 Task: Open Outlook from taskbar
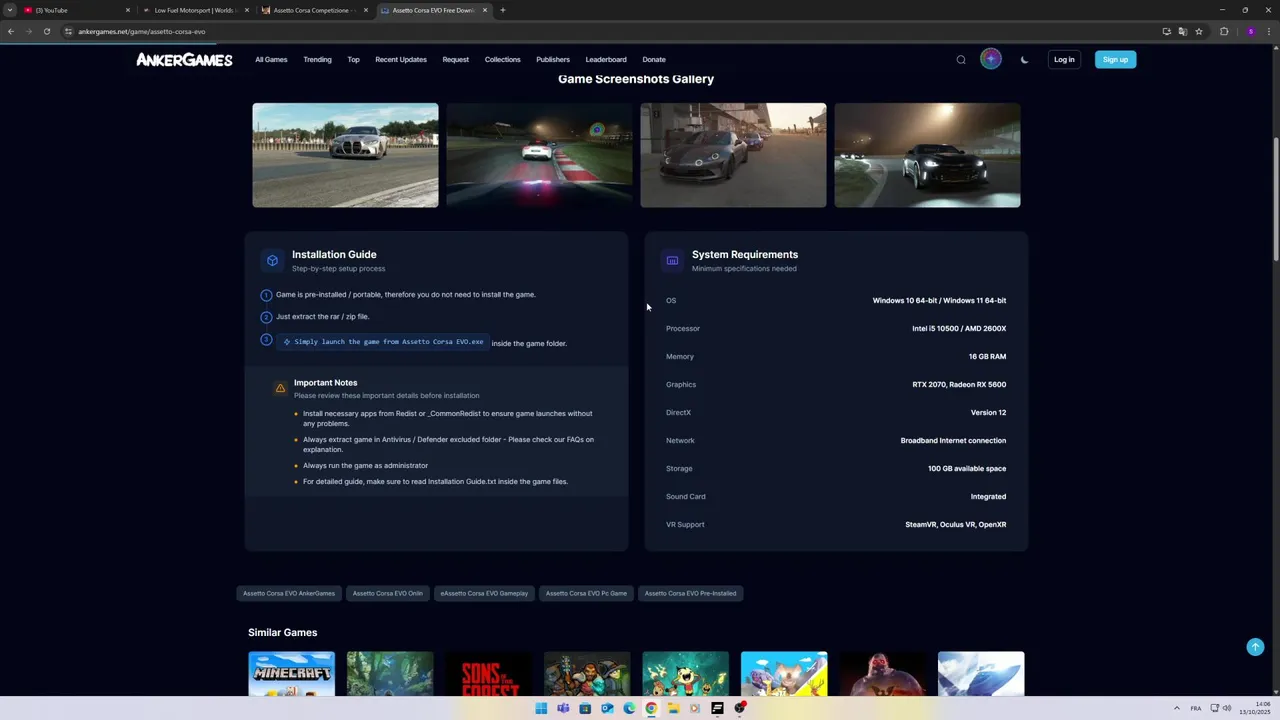607,708
